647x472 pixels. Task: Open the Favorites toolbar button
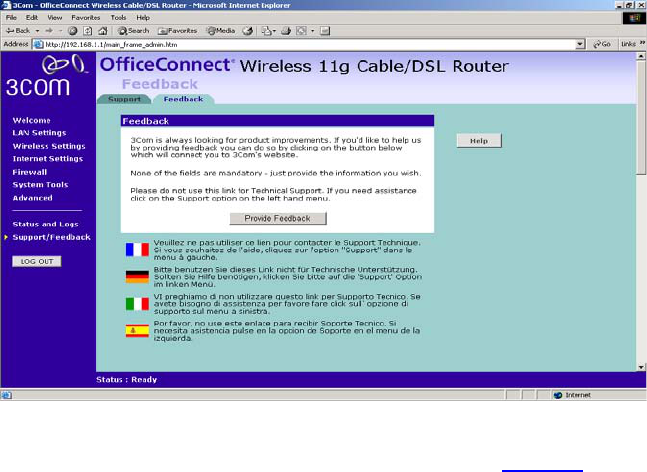pyautogui.click(x=178, y=31)
